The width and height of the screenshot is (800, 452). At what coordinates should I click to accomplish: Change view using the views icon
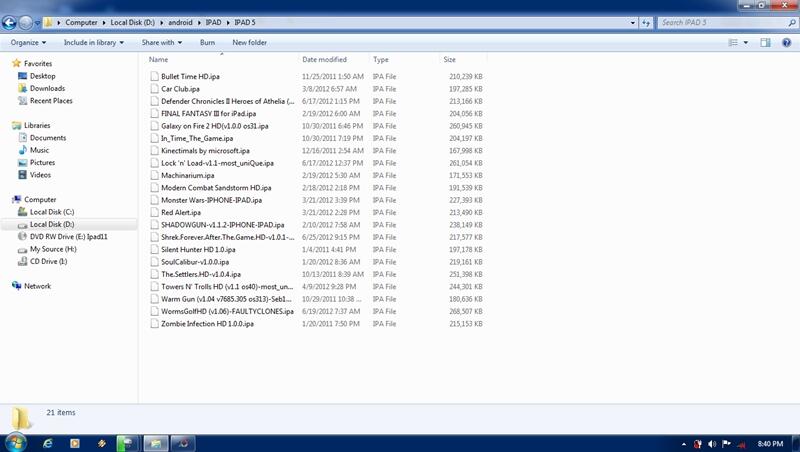733,42
